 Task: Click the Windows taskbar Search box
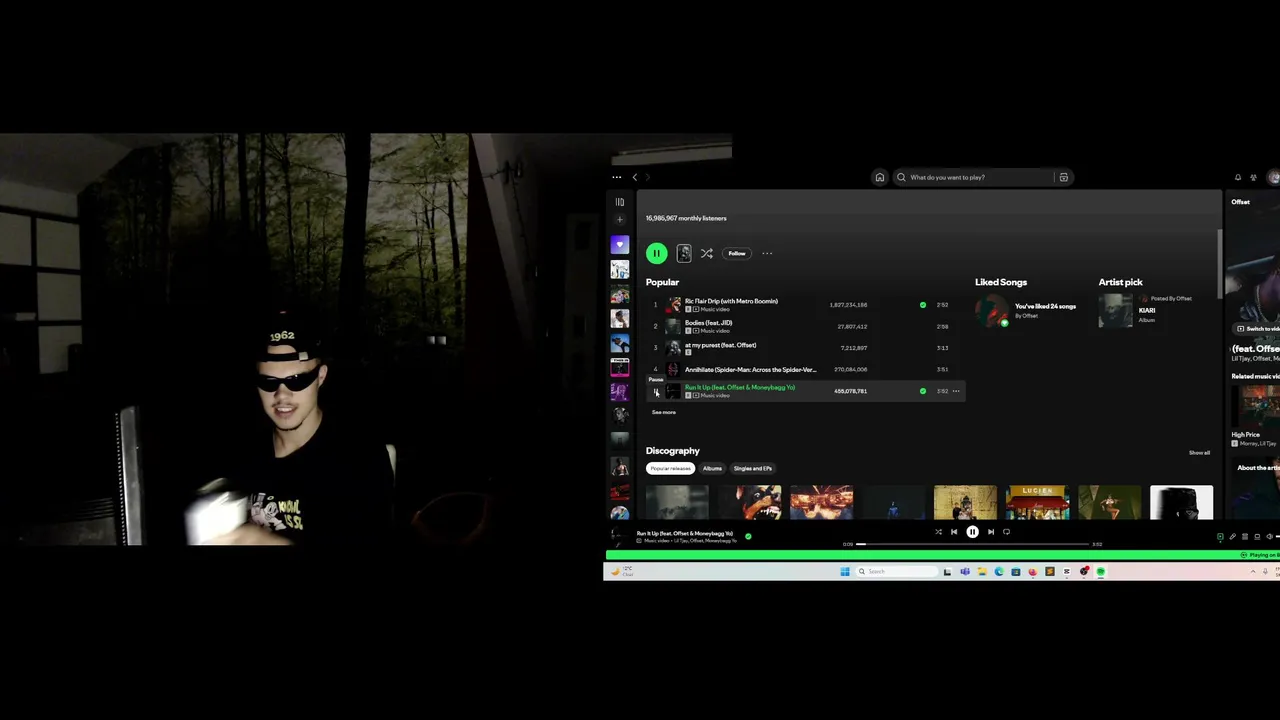pos(897,572)
